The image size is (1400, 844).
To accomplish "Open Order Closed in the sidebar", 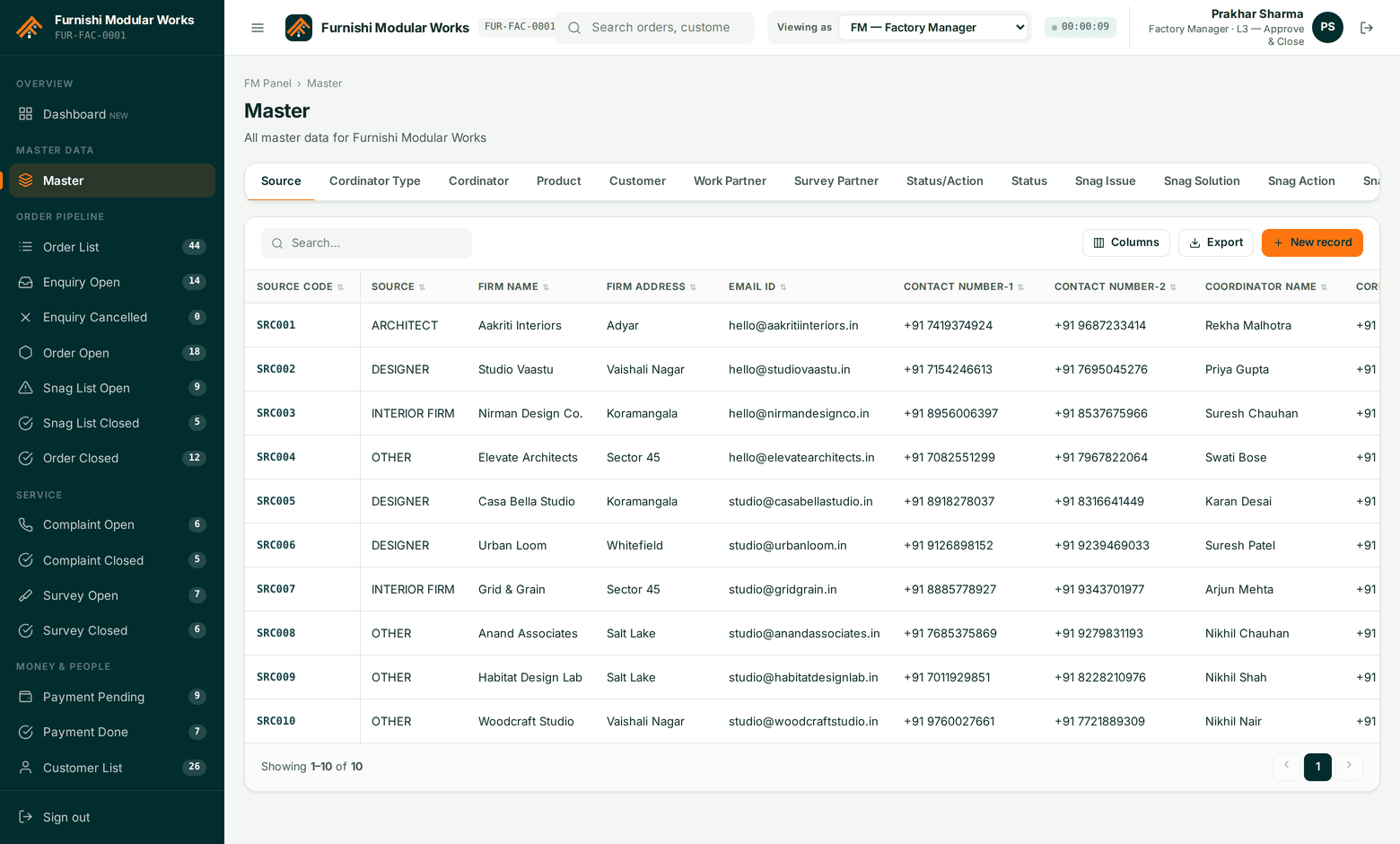I will [112, 458].
